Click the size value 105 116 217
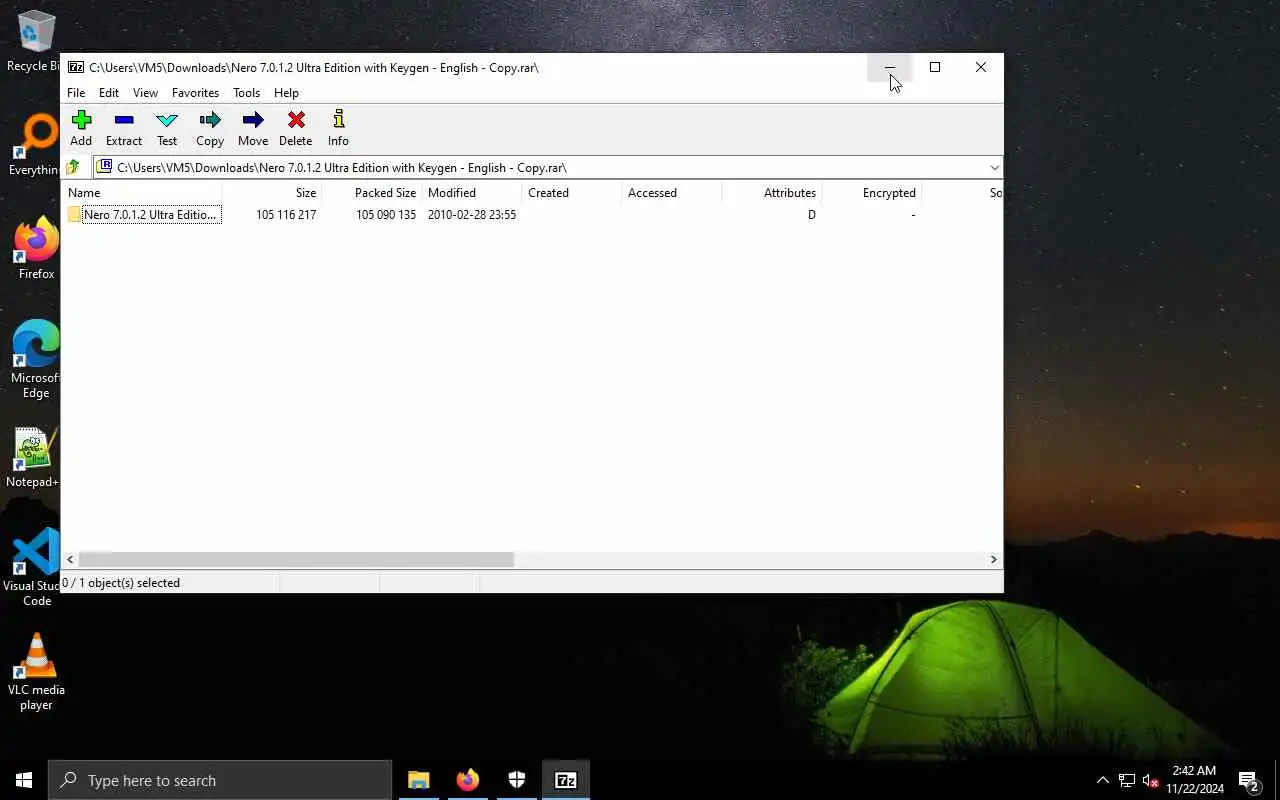Viewport: 1280px width, 800px height. pyautogui.click(x=286, y=215)
